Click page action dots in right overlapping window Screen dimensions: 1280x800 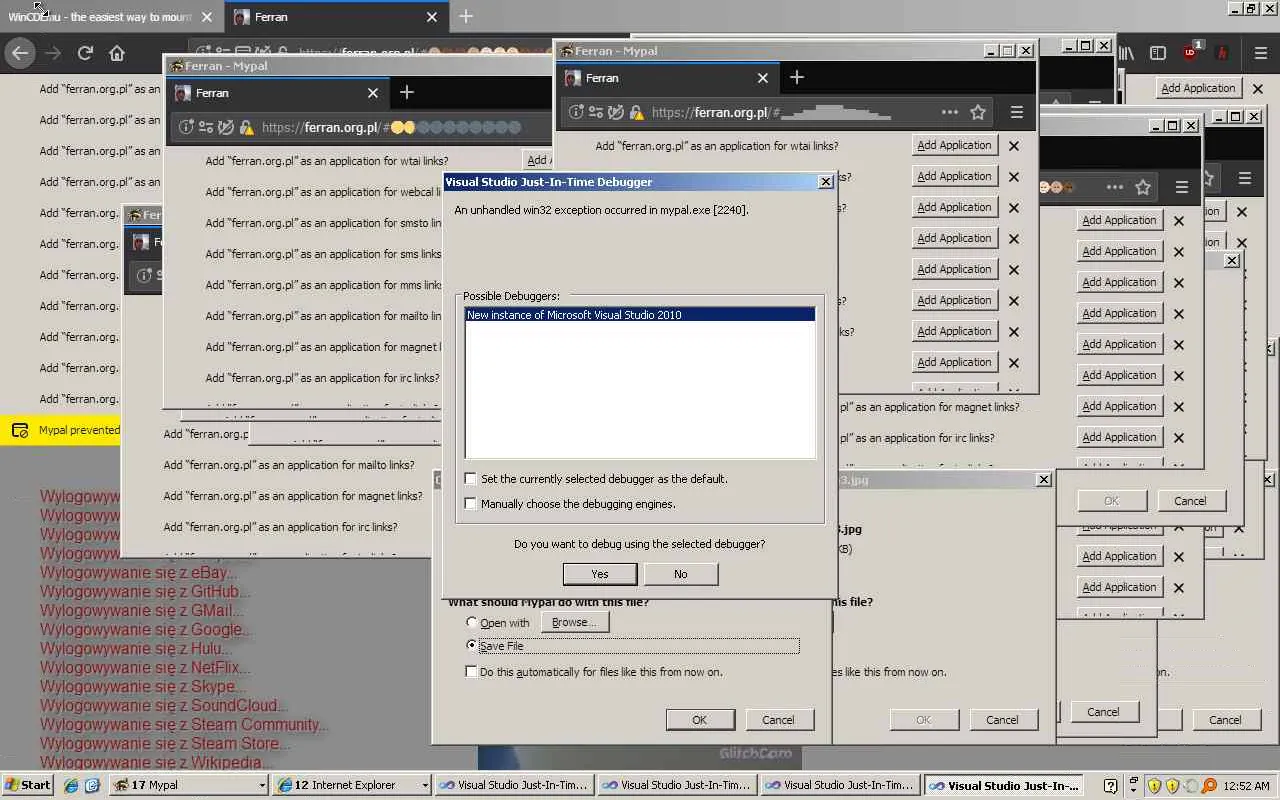point(1115,187)
